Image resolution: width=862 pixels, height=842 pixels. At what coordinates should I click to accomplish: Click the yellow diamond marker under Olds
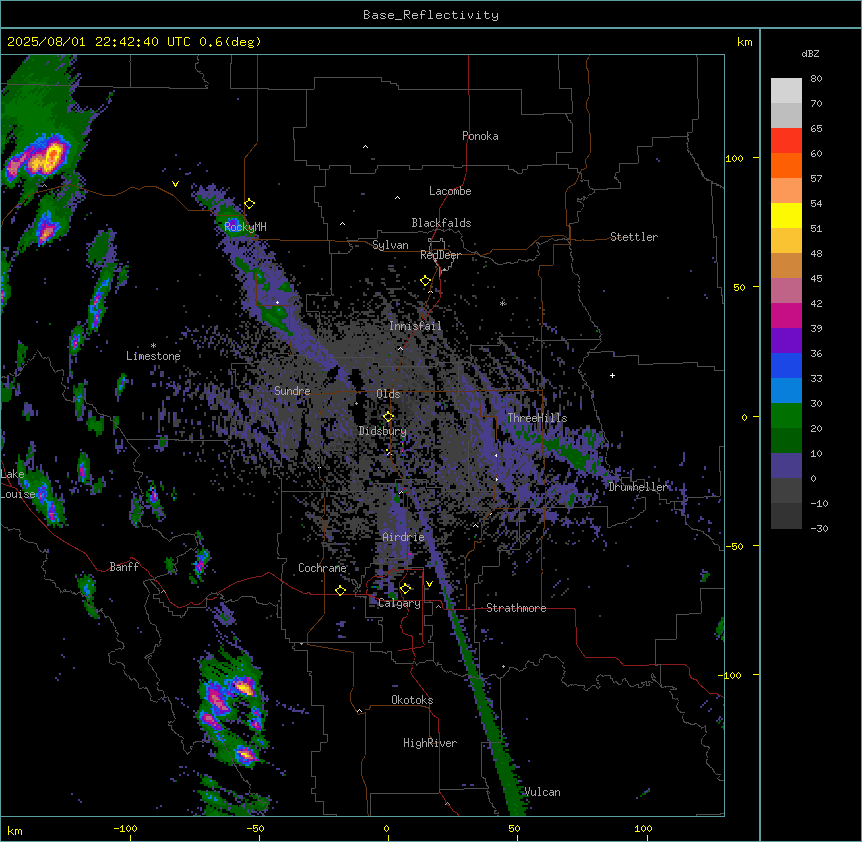(389, 417)
